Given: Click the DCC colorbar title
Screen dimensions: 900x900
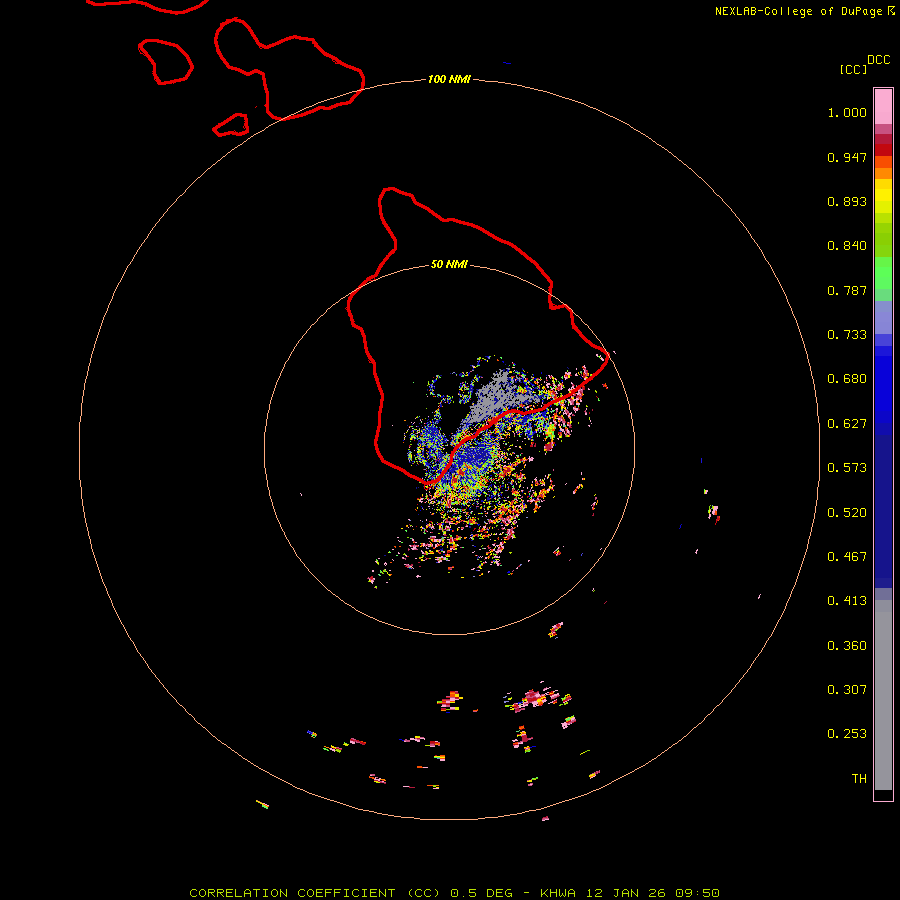Looking at the screenshot, I should pos(879,60).
